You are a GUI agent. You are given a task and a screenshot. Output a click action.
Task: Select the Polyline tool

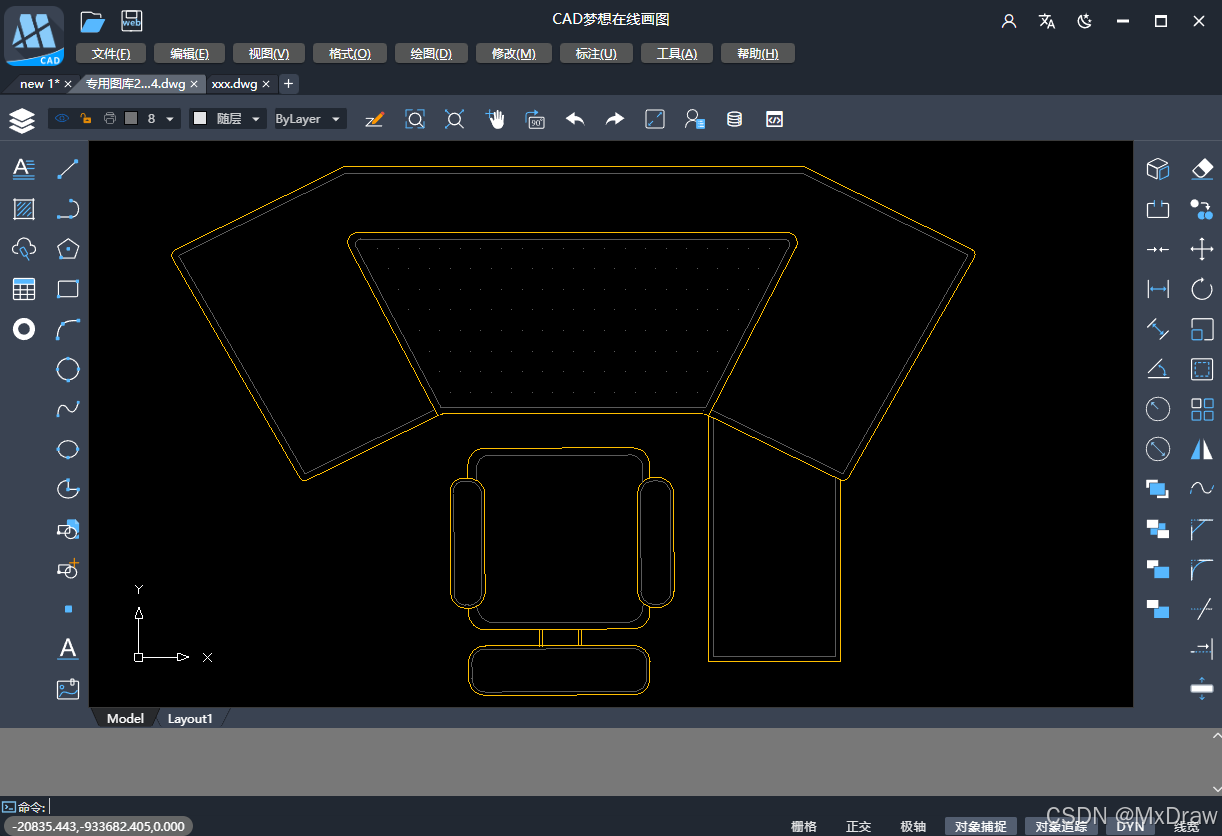coord(68,209)
